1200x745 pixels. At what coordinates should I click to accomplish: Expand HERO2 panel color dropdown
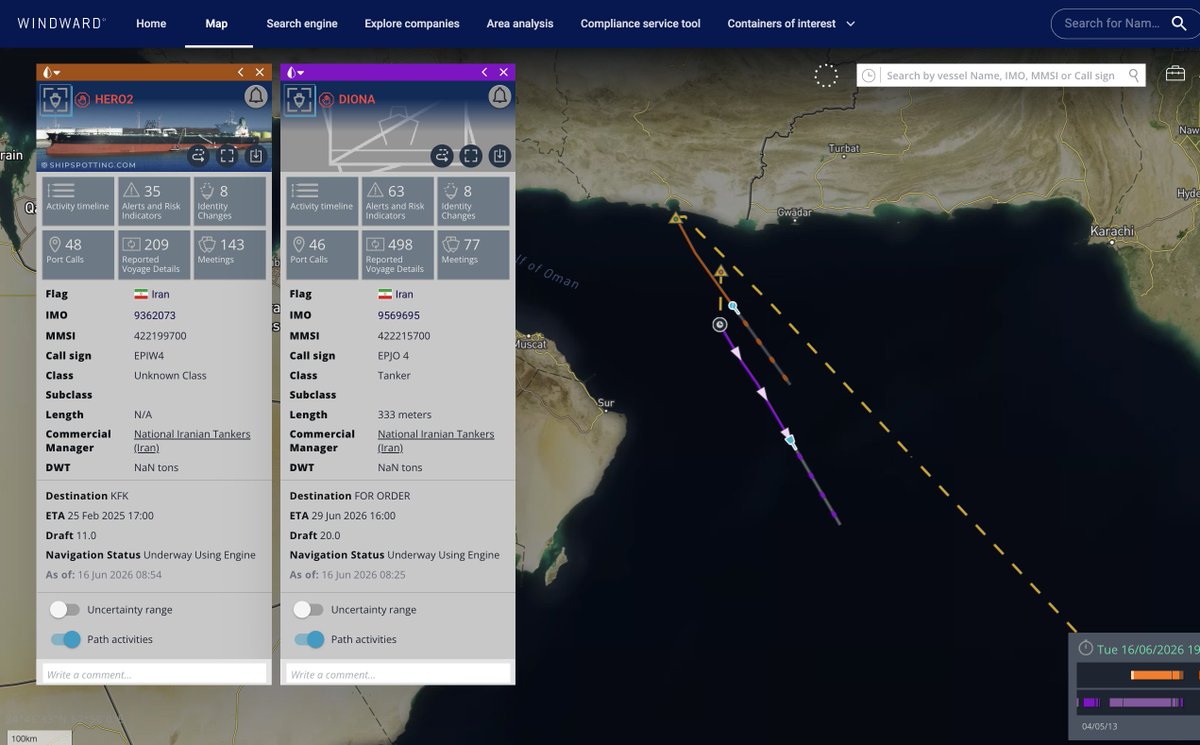point(50,72)
